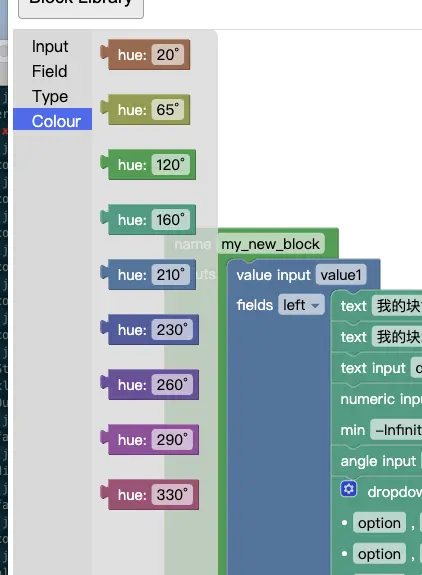Pick the hue 210° colour block
This screenshot has width=422, height=575.
click(148, 275)
